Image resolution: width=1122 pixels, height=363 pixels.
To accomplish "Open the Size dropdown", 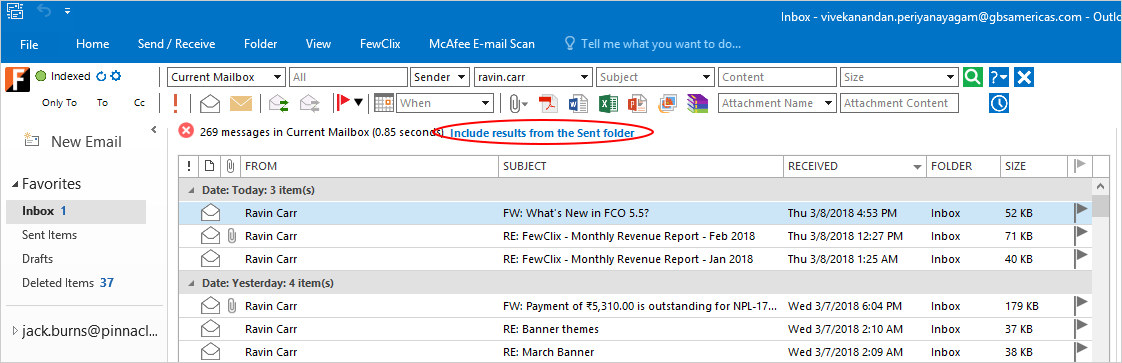I will click(x=950, y=77).
